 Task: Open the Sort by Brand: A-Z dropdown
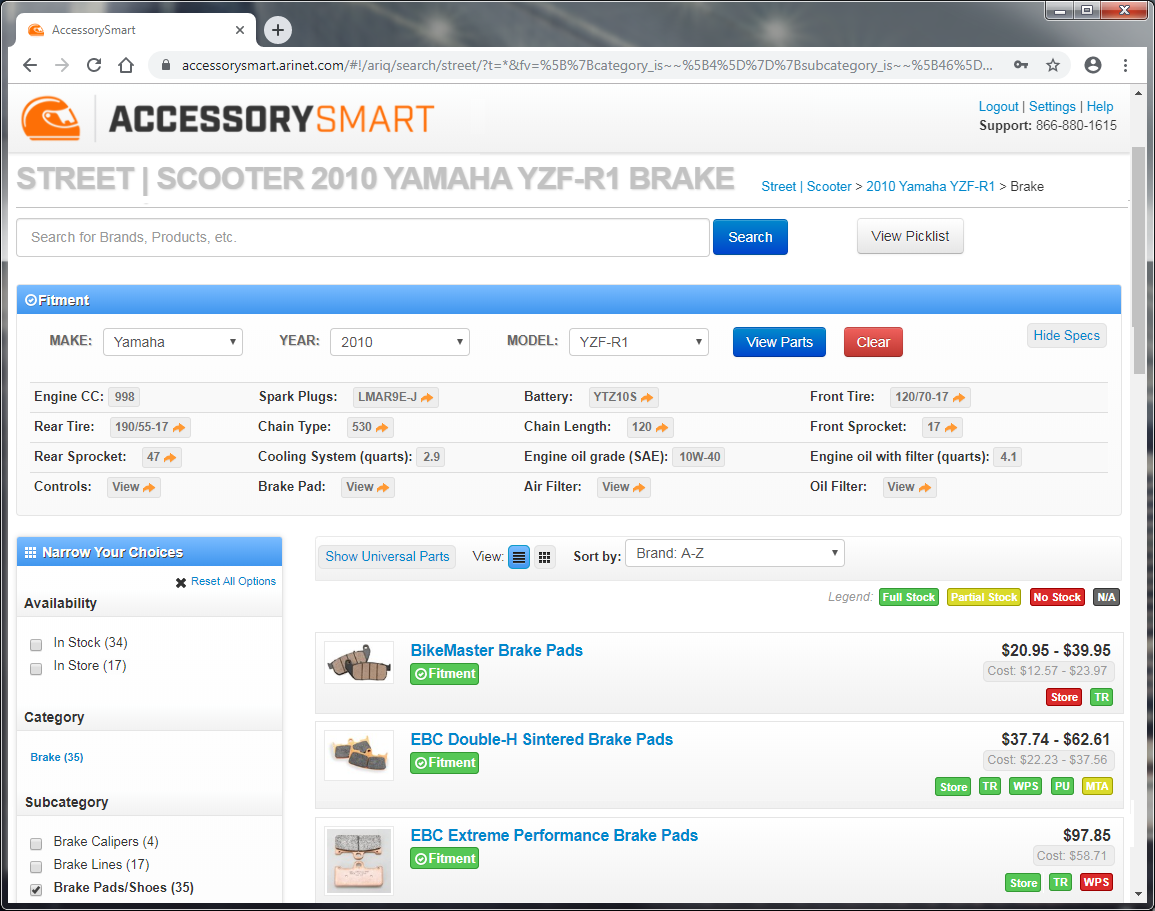pyautogui.click(x=734, y=553)
